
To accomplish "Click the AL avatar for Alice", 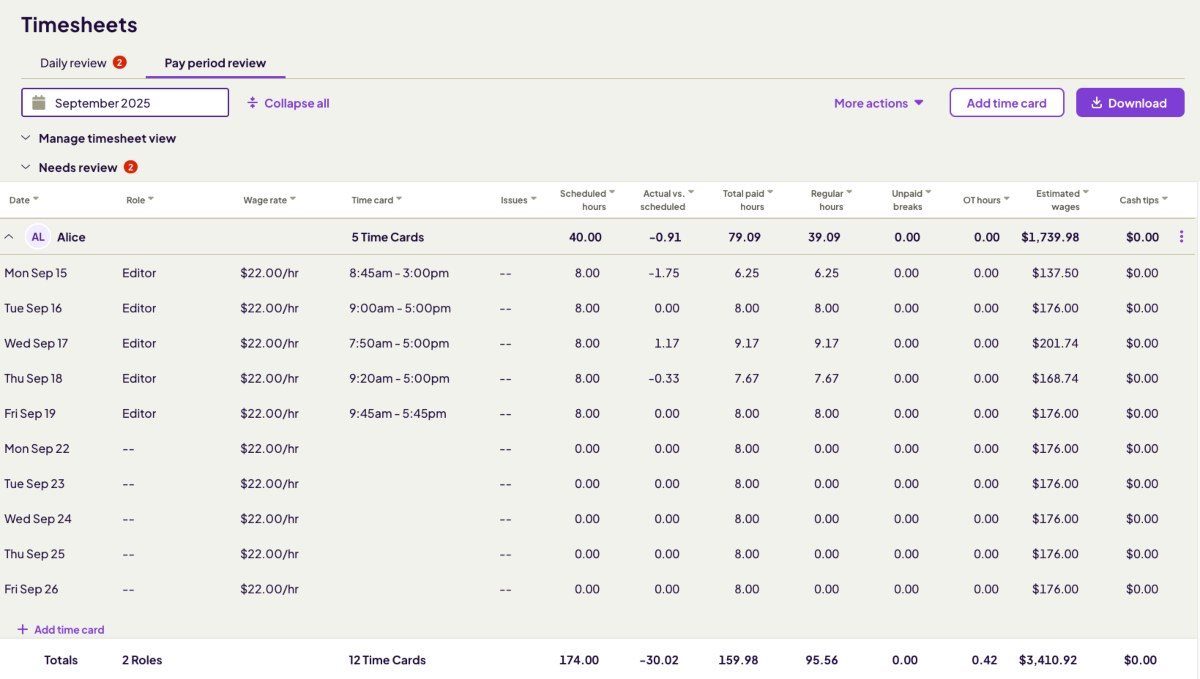I will pyautogui.click(x=38, y=237).
